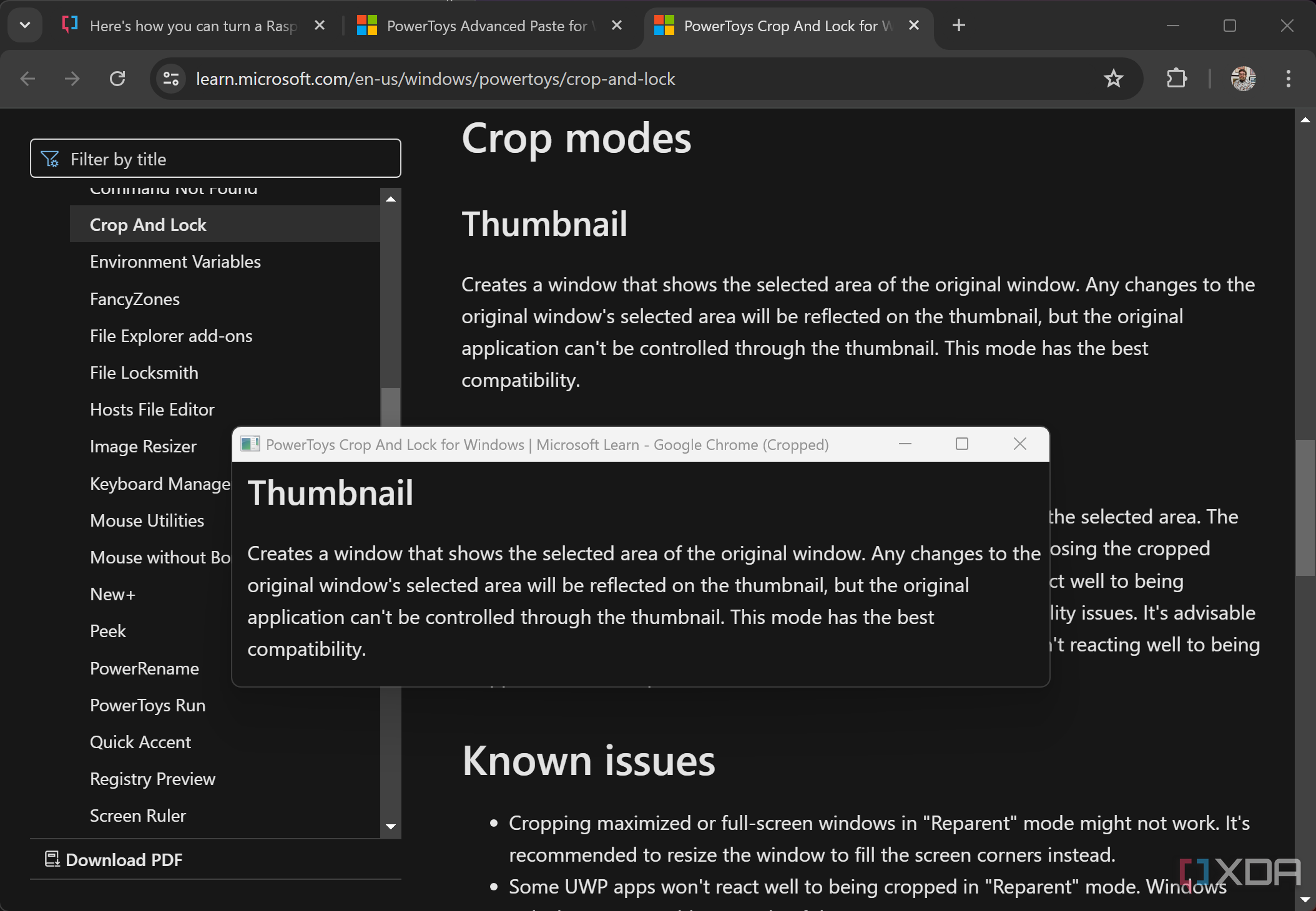Click the Cropped window title bar icon
This screenshot has height=911, width=1316.
[x=250, y=444]
